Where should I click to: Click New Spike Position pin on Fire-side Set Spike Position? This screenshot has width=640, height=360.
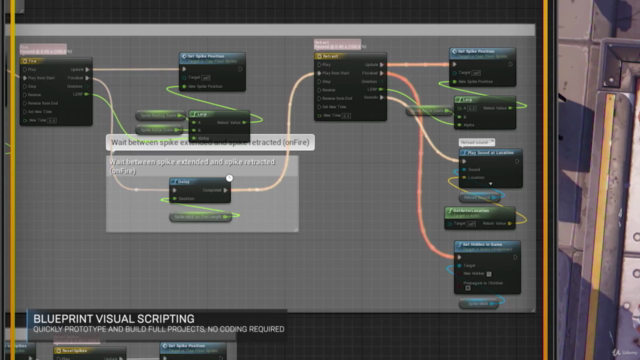coord(184,87)
